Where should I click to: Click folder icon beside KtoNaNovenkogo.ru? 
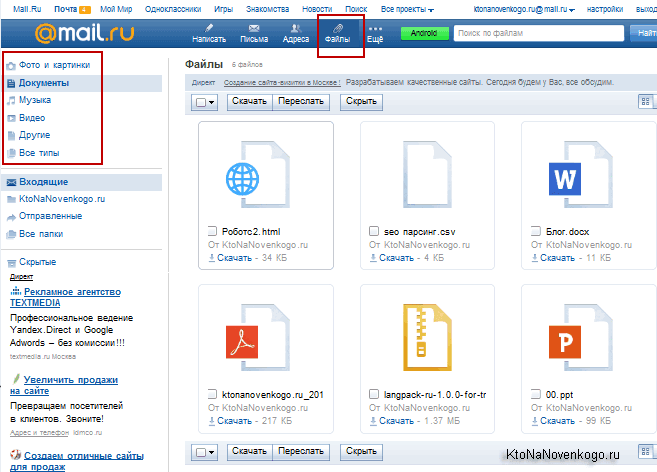pos(11,200)
